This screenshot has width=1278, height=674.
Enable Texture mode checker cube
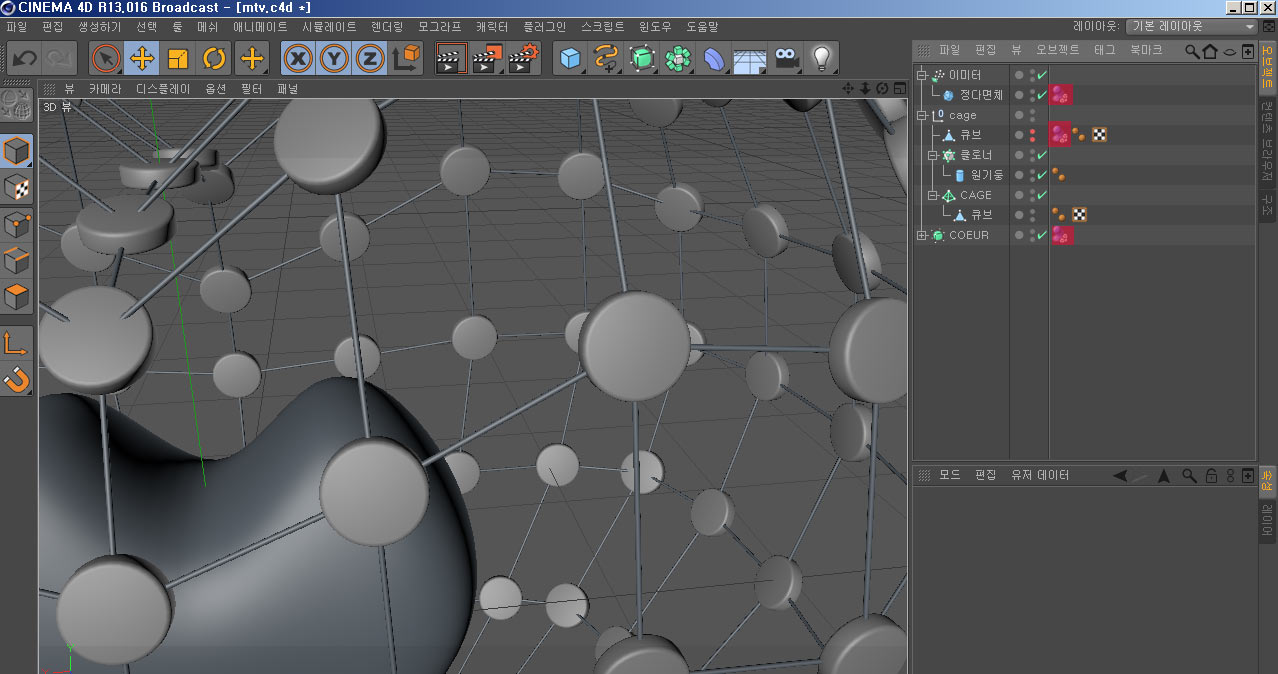(17, 187)
